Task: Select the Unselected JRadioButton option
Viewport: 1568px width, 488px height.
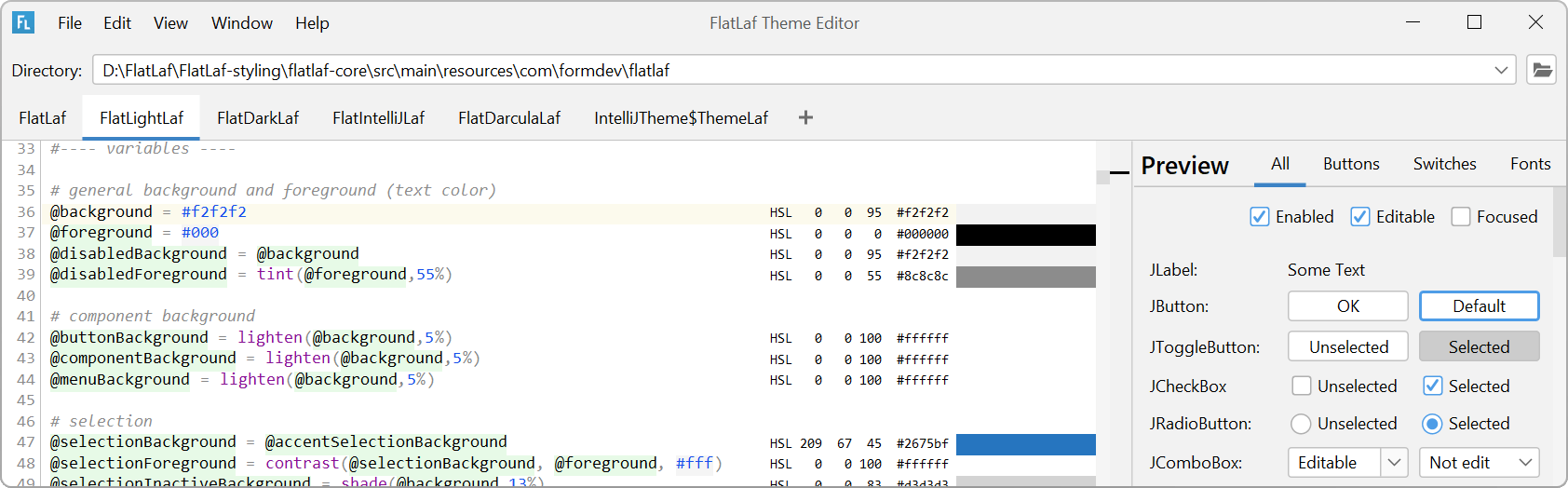Action: click(x=1302, y=424)
